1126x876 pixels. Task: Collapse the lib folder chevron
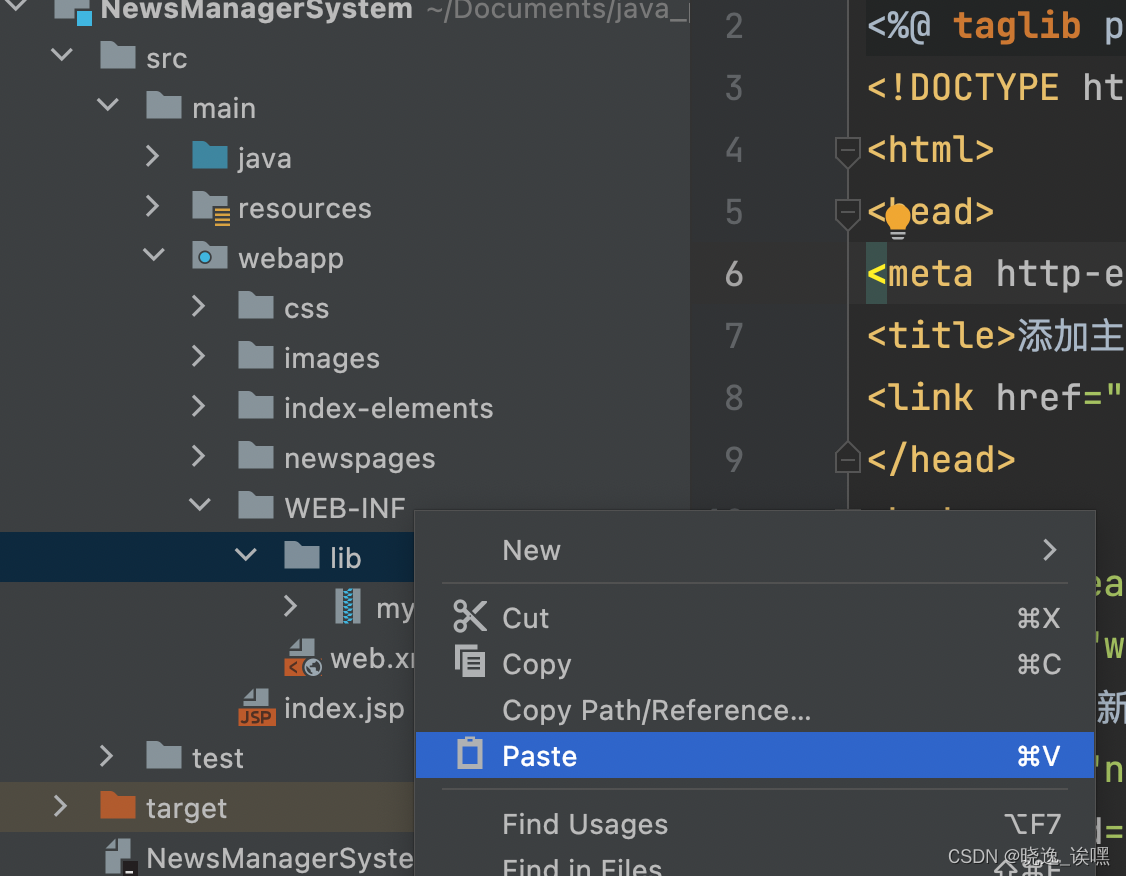tap(246, 554)
